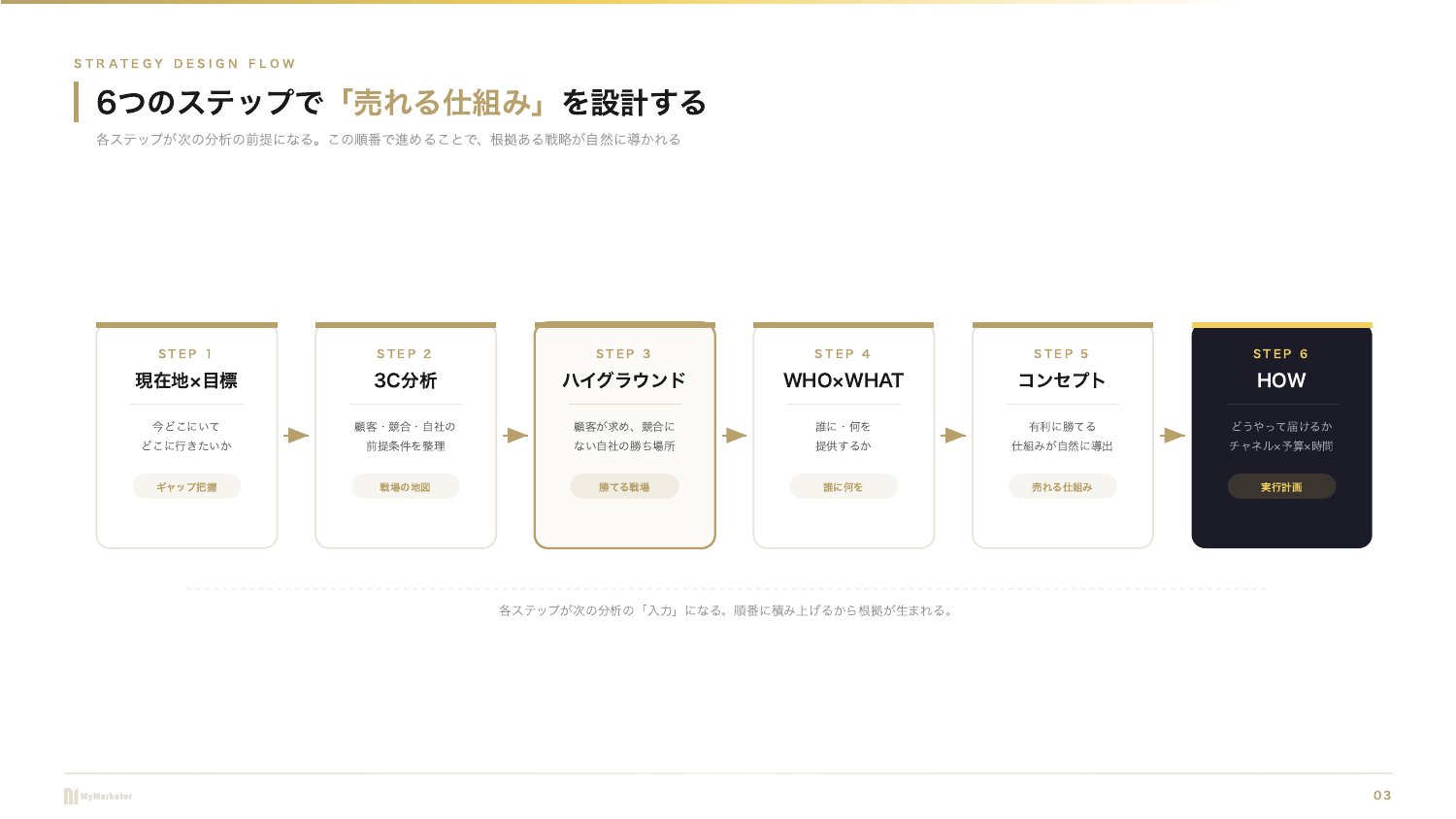Click the STEP 2 label
The height and width of the screenshot is (819, 1456).
[405, 354]
